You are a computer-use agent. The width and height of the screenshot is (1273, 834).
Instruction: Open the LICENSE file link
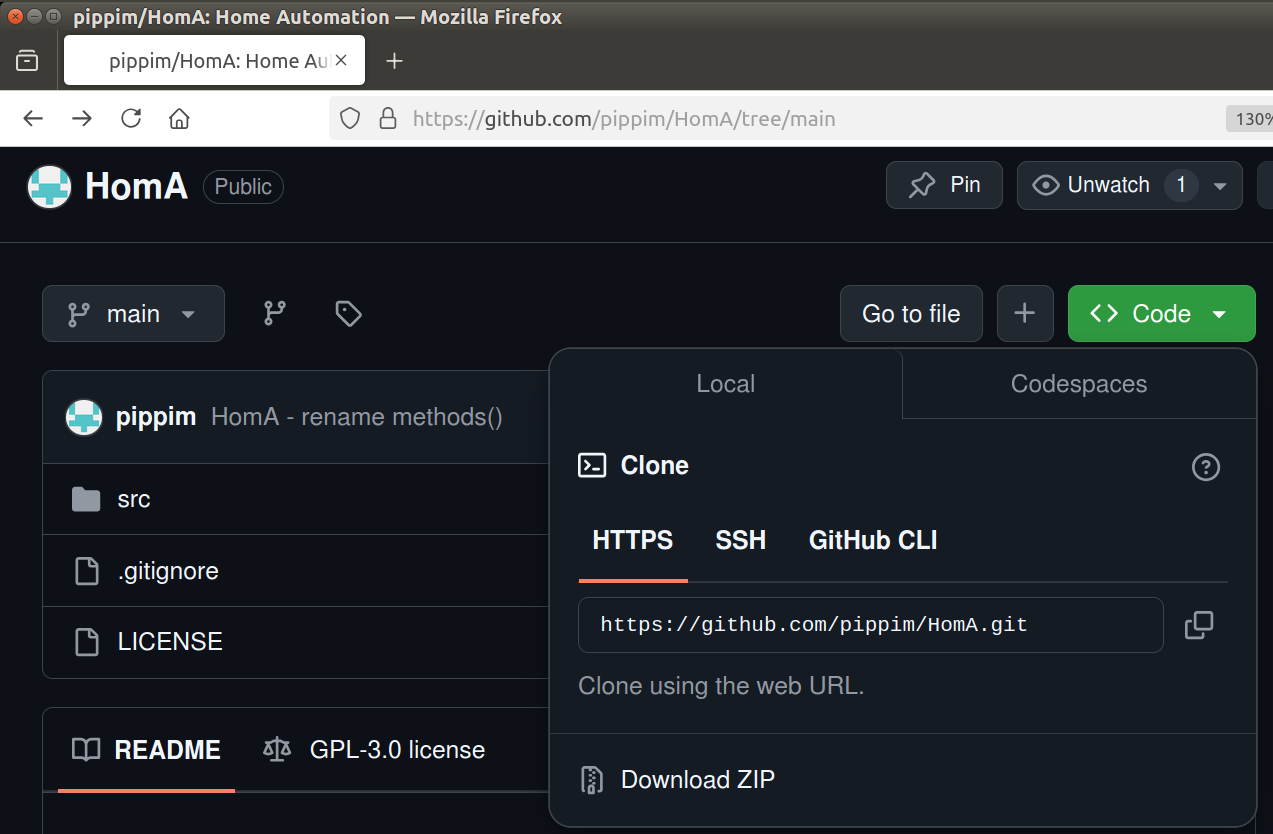coord(170,641)
